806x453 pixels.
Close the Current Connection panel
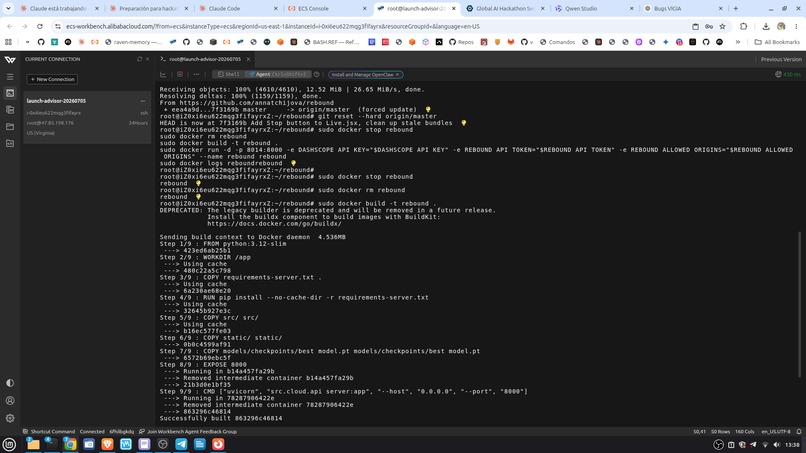click(x=148, y=59)
